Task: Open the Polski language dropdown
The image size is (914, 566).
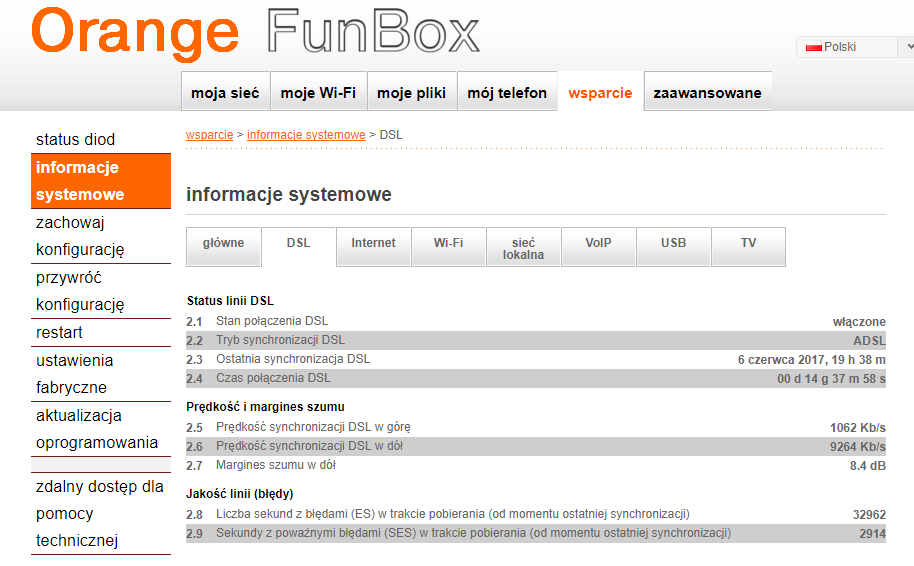Action: coord(855,47)
